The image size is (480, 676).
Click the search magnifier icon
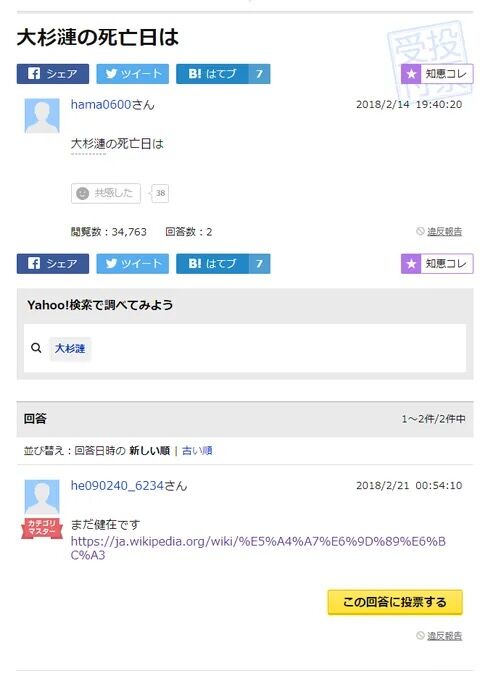[x=36, y=348]
